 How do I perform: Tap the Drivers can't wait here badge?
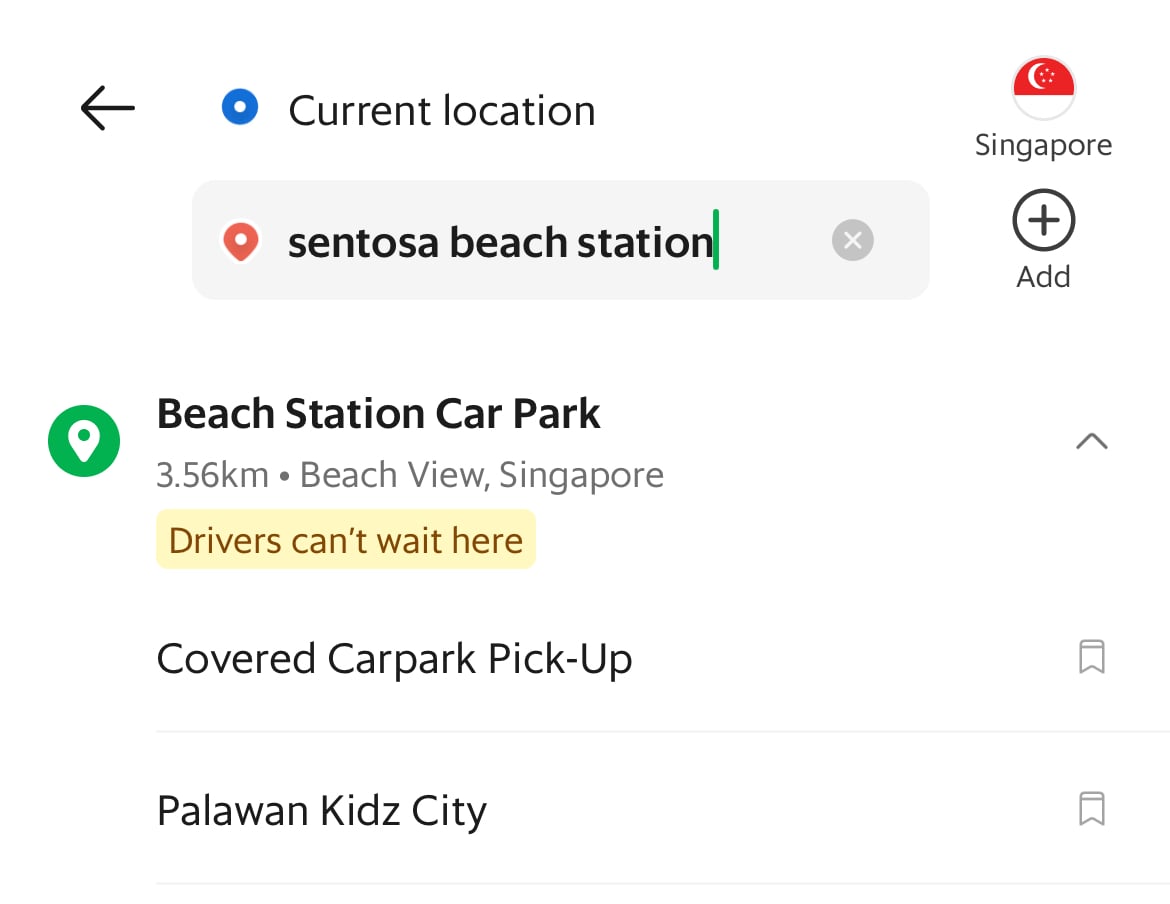pos(346,540)
